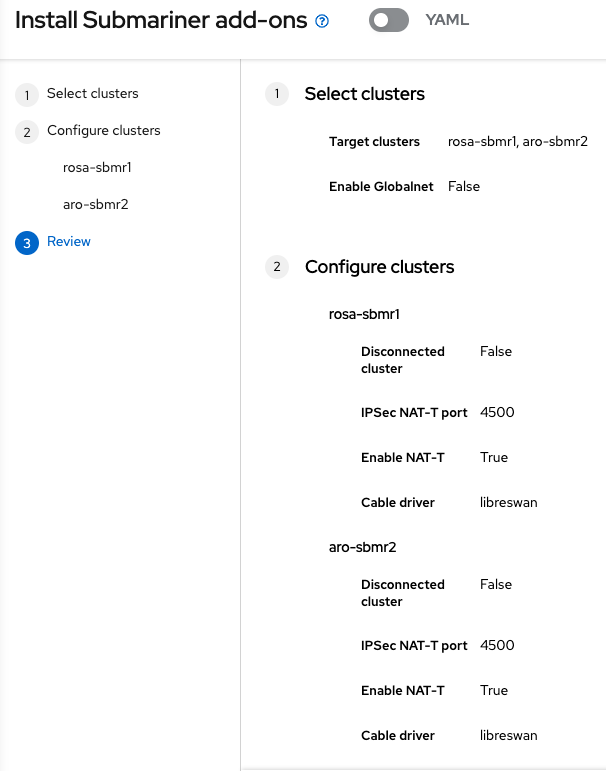Click the YAML label text
This screenshot has width=606, height=771.
(x=447, y=20)
